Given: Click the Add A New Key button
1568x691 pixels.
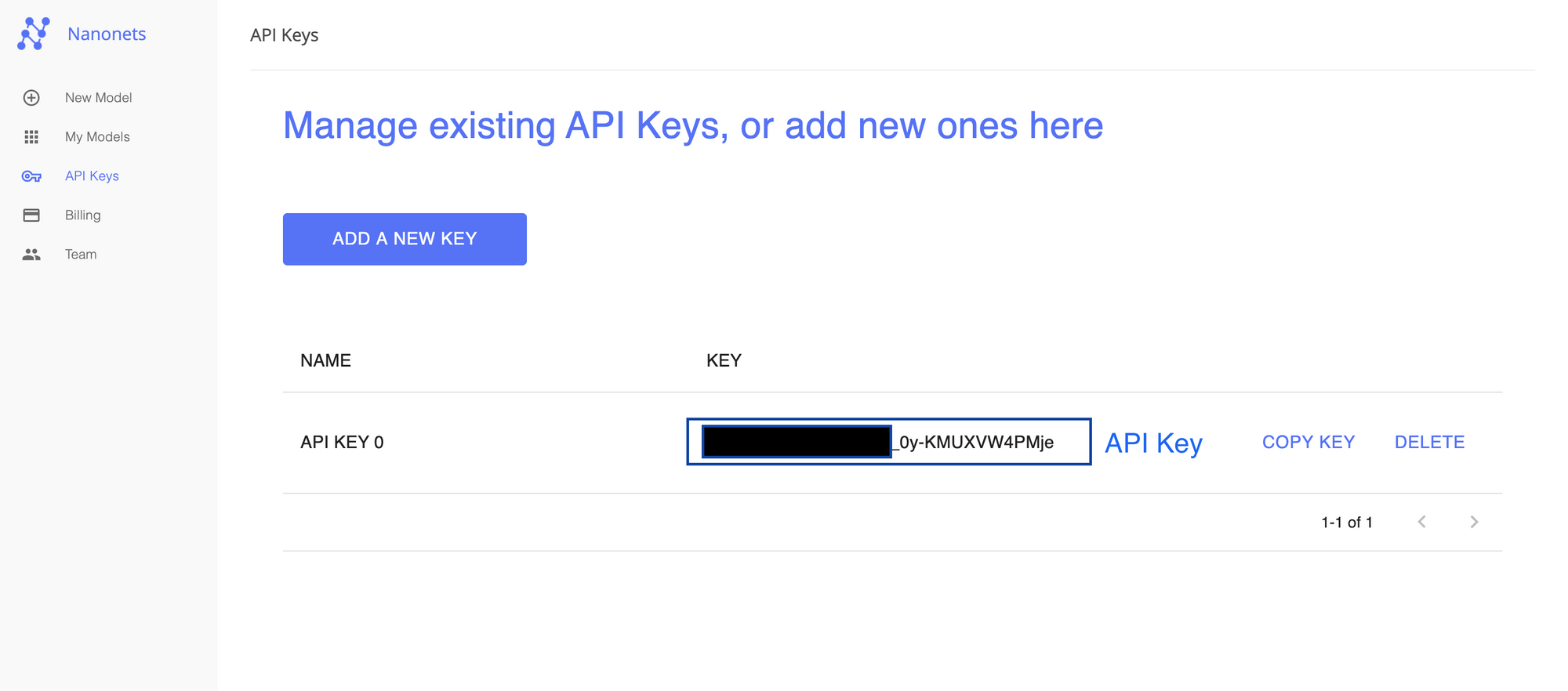Looking at the screenshot, I should [405, 239].
